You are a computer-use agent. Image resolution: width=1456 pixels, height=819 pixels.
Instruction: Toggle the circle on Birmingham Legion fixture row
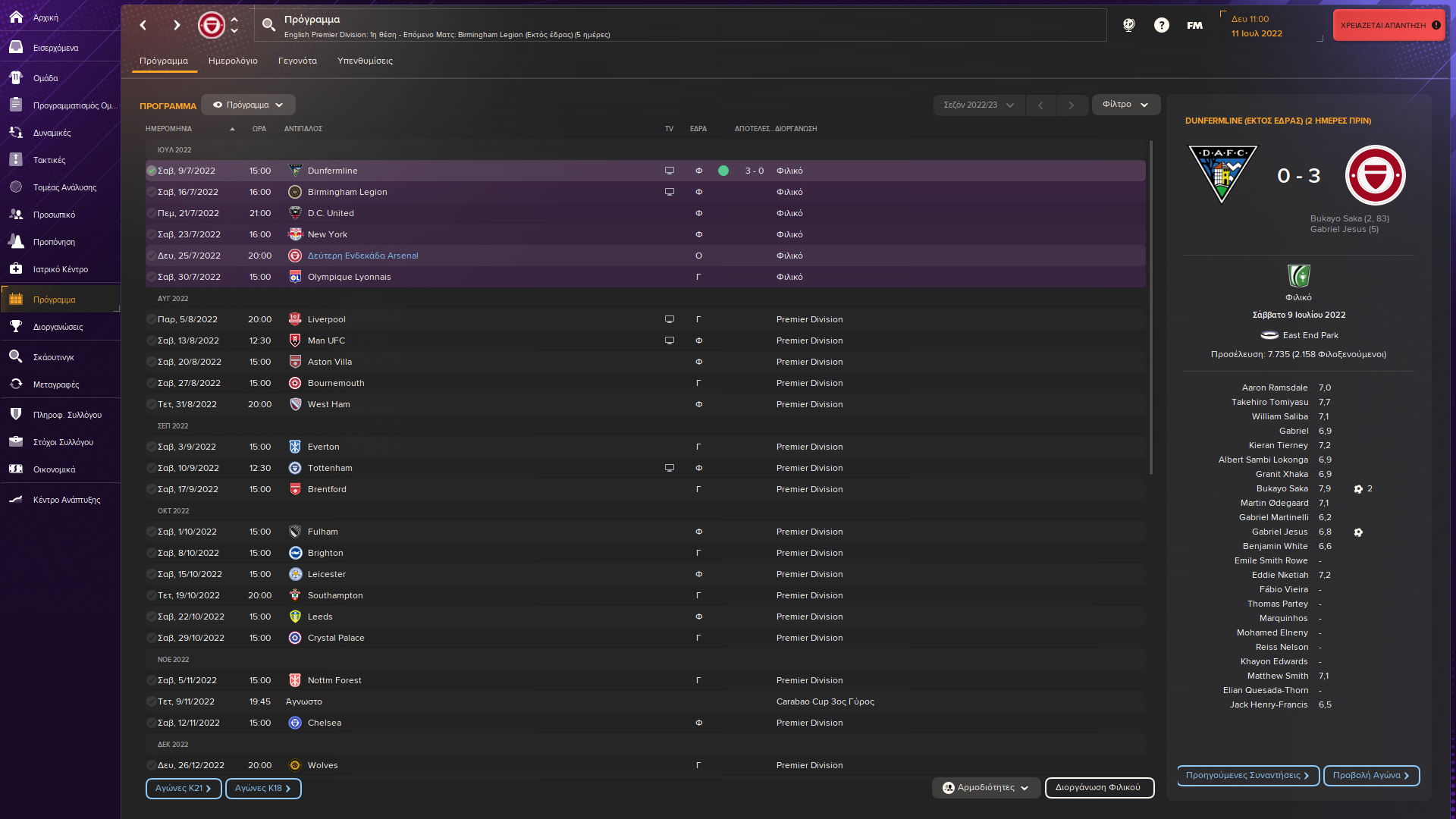152,192
